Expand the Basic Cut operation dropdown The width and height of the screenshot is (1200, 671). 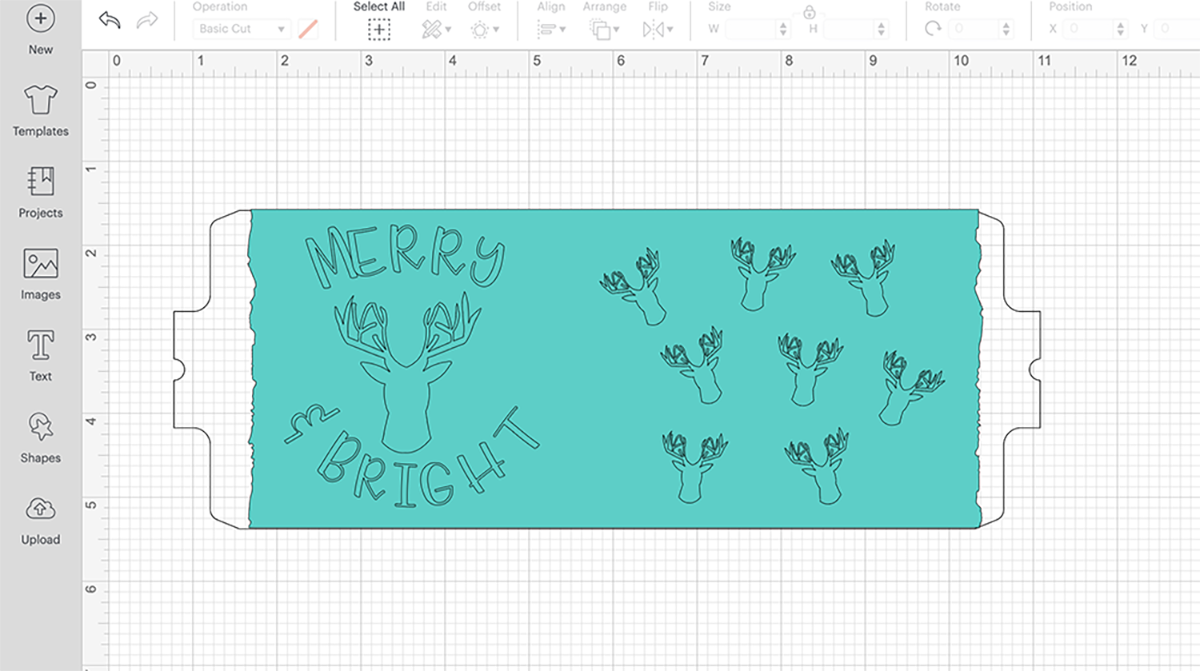coord(241,29)
